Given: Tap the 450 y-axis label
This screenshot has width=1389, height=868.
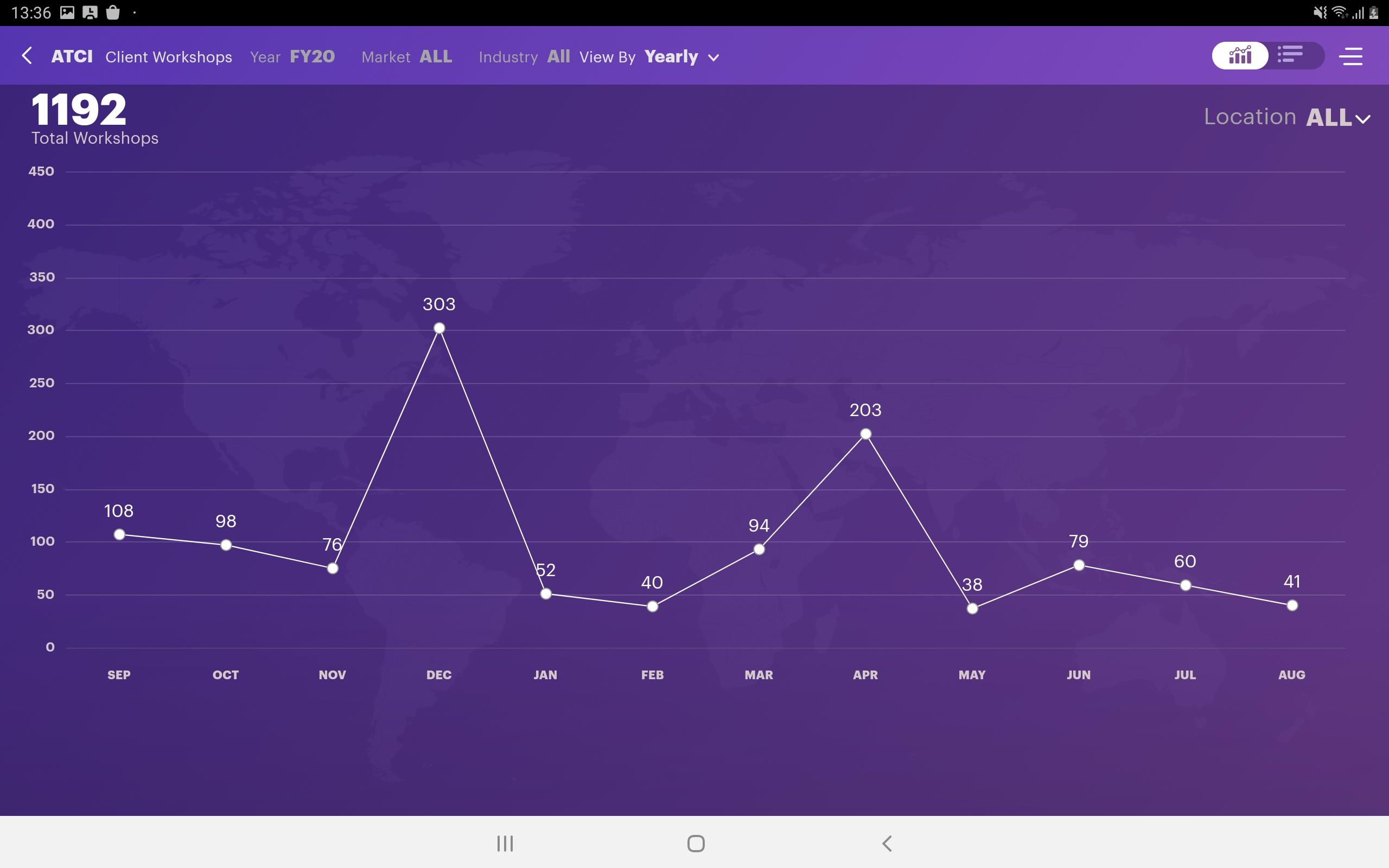Looking at the screenshot, I should (x=41, y=171).
